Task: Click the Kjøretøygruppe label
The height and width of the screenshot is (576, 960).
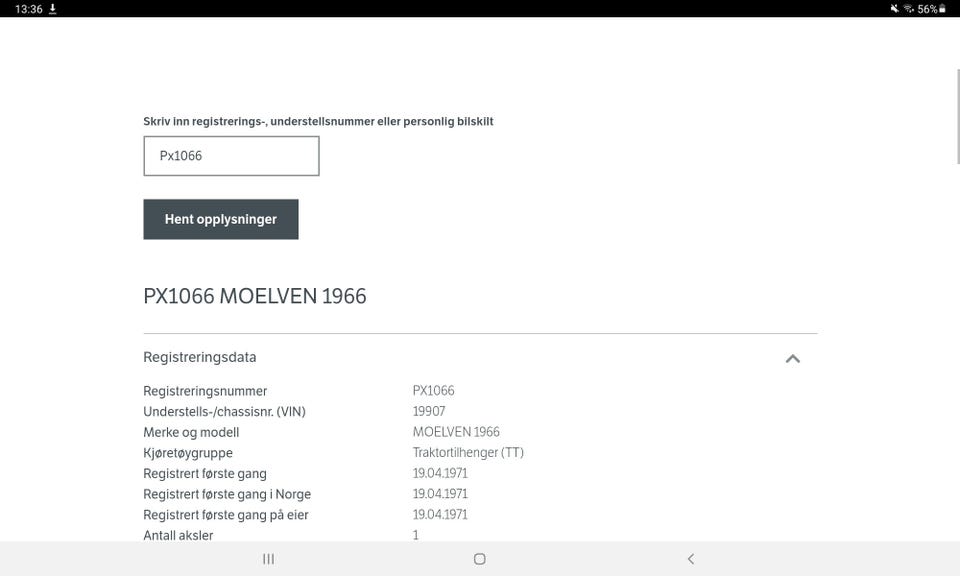Action: click(x=188, y=453)
